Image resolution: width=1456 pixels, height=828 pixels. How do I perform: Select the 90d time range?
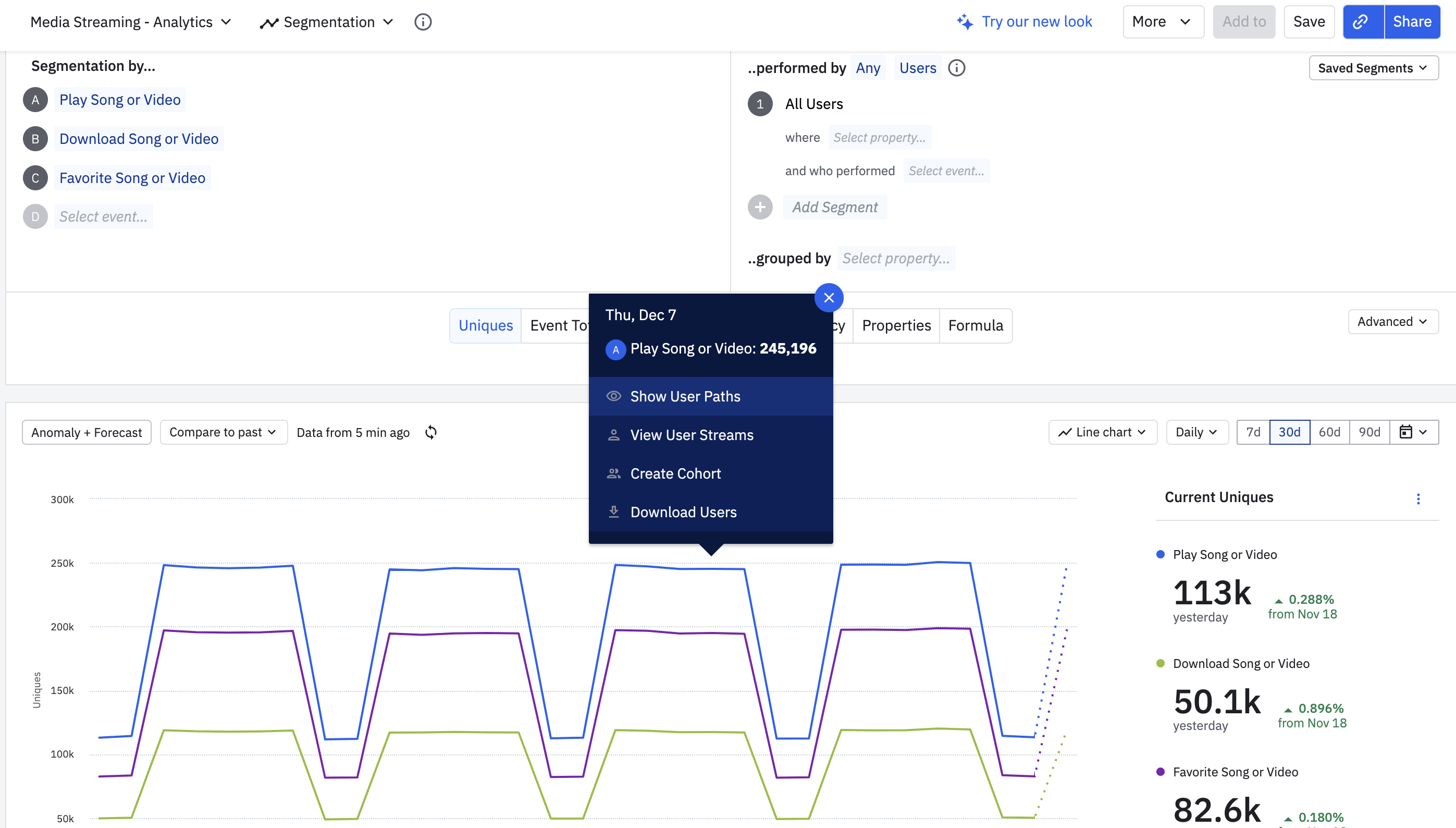[1368, 432]
